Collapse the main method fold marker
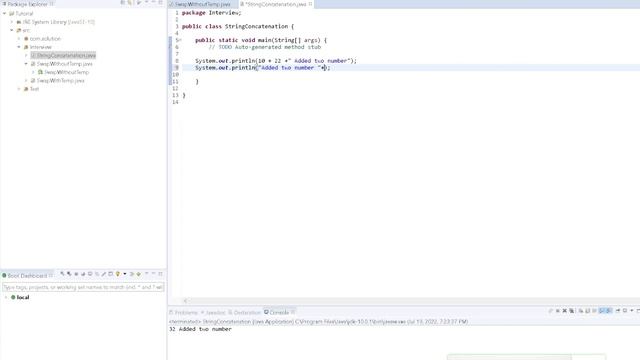640x360 pixels. [x=180, y=40]
